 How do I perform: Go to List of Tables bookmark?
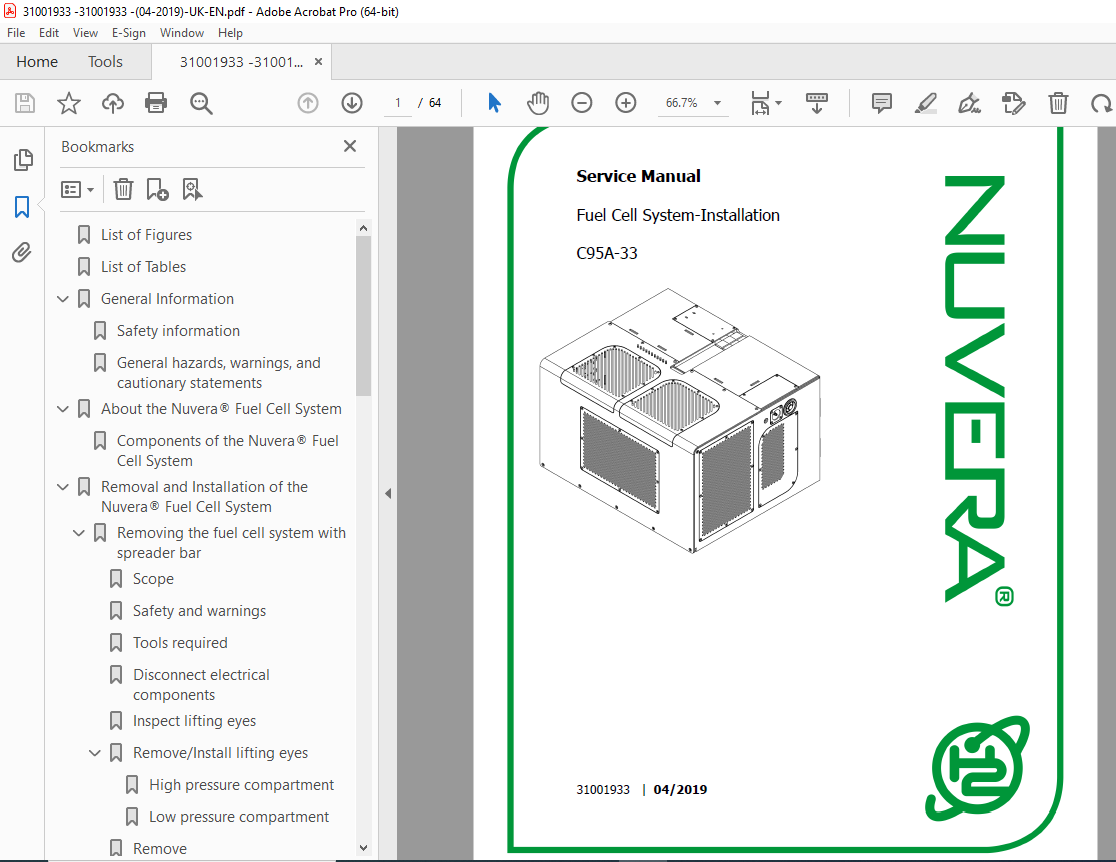point(143,267)
